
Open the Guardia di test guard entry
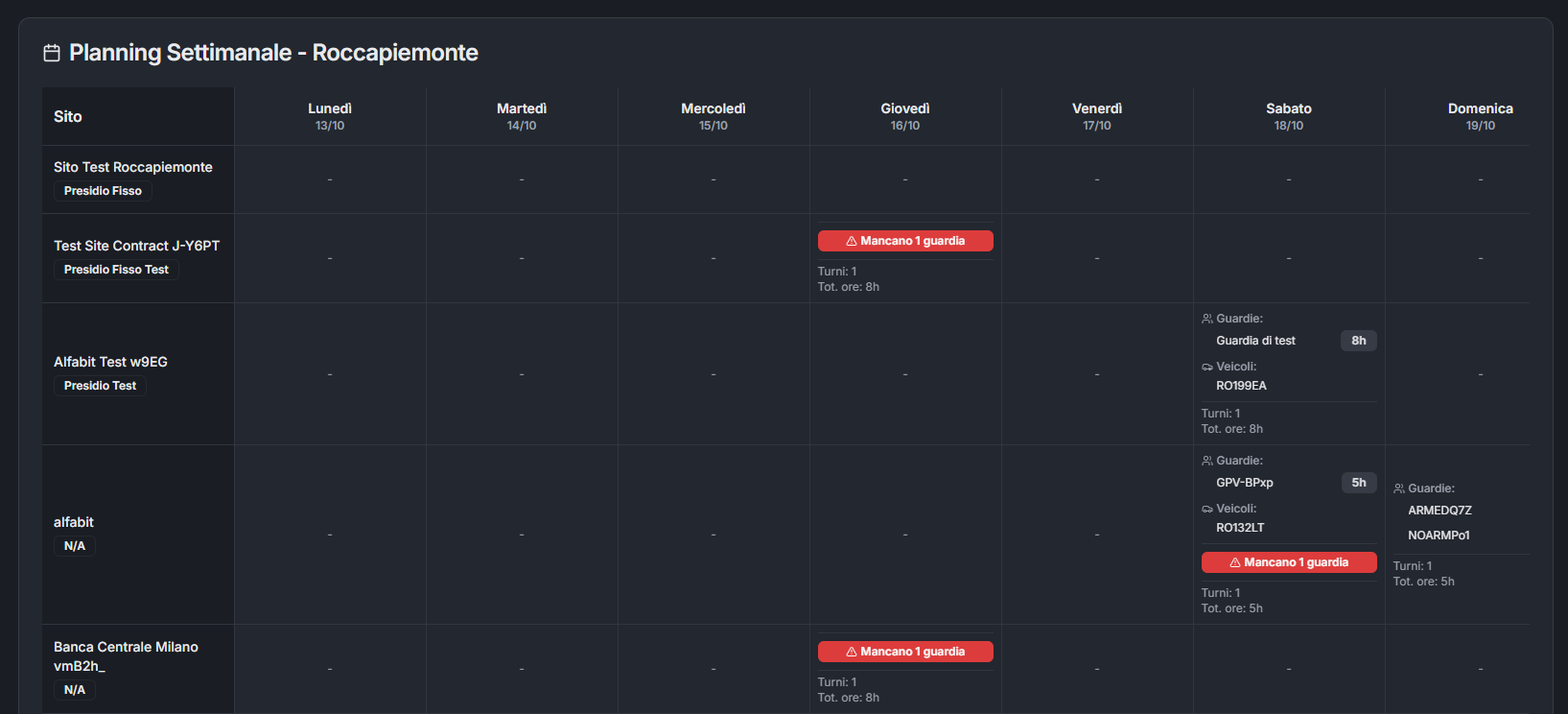tap(1255, 341)
